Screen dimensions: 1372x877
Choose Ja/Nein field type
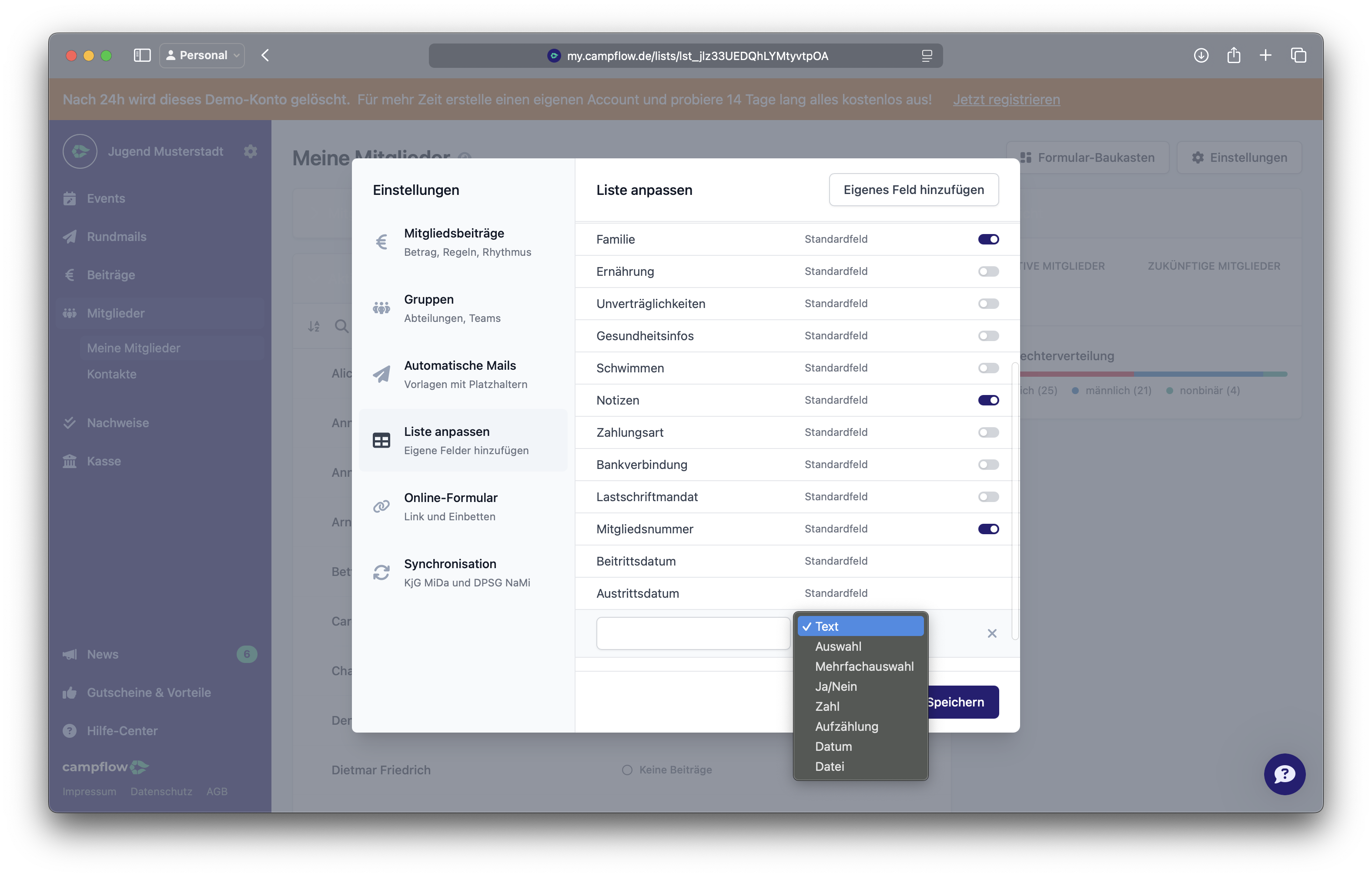click(860, 686)
